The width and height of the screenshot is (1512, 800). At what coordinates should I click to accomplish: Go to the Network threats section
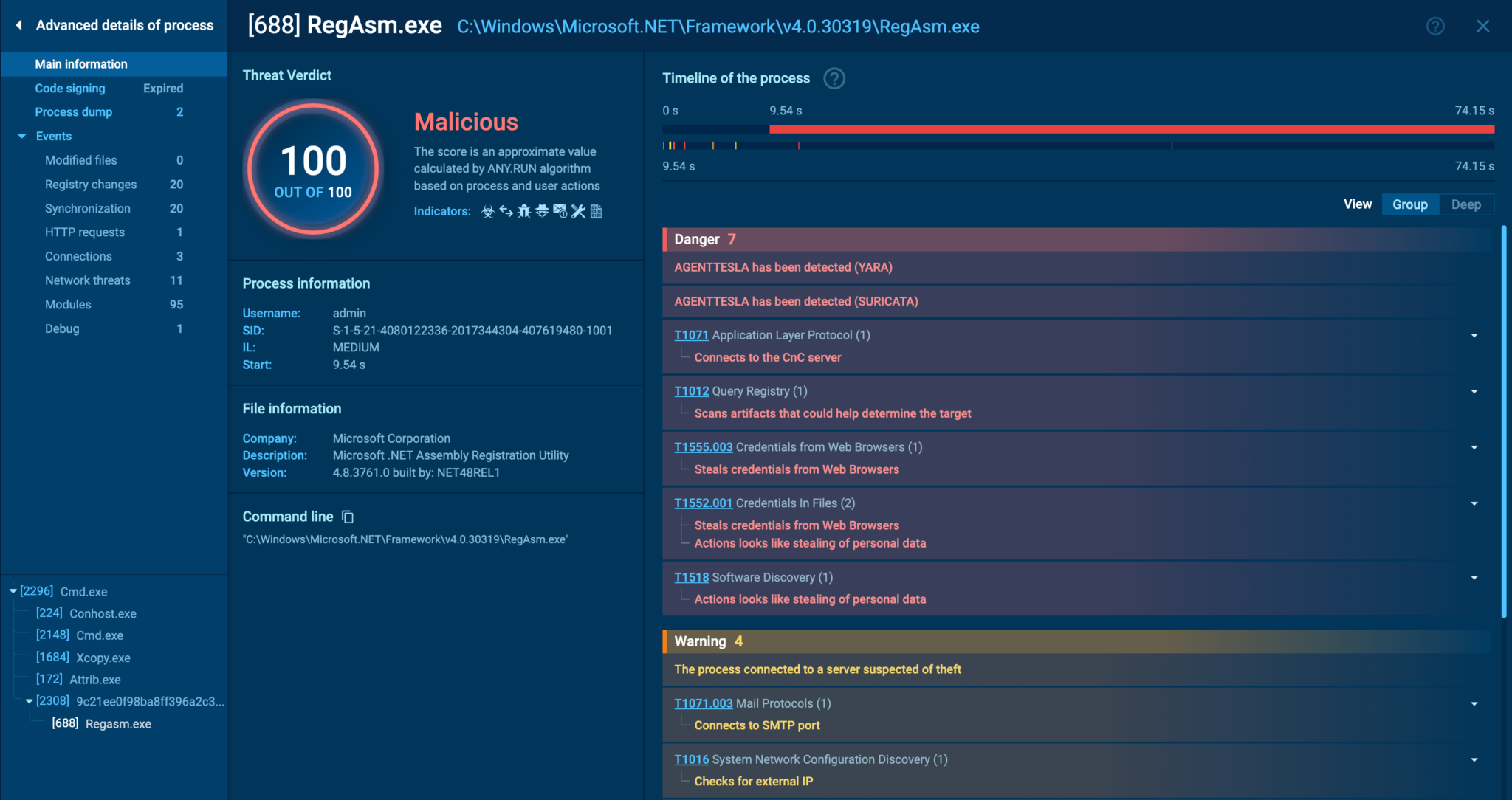pos(87,280)
